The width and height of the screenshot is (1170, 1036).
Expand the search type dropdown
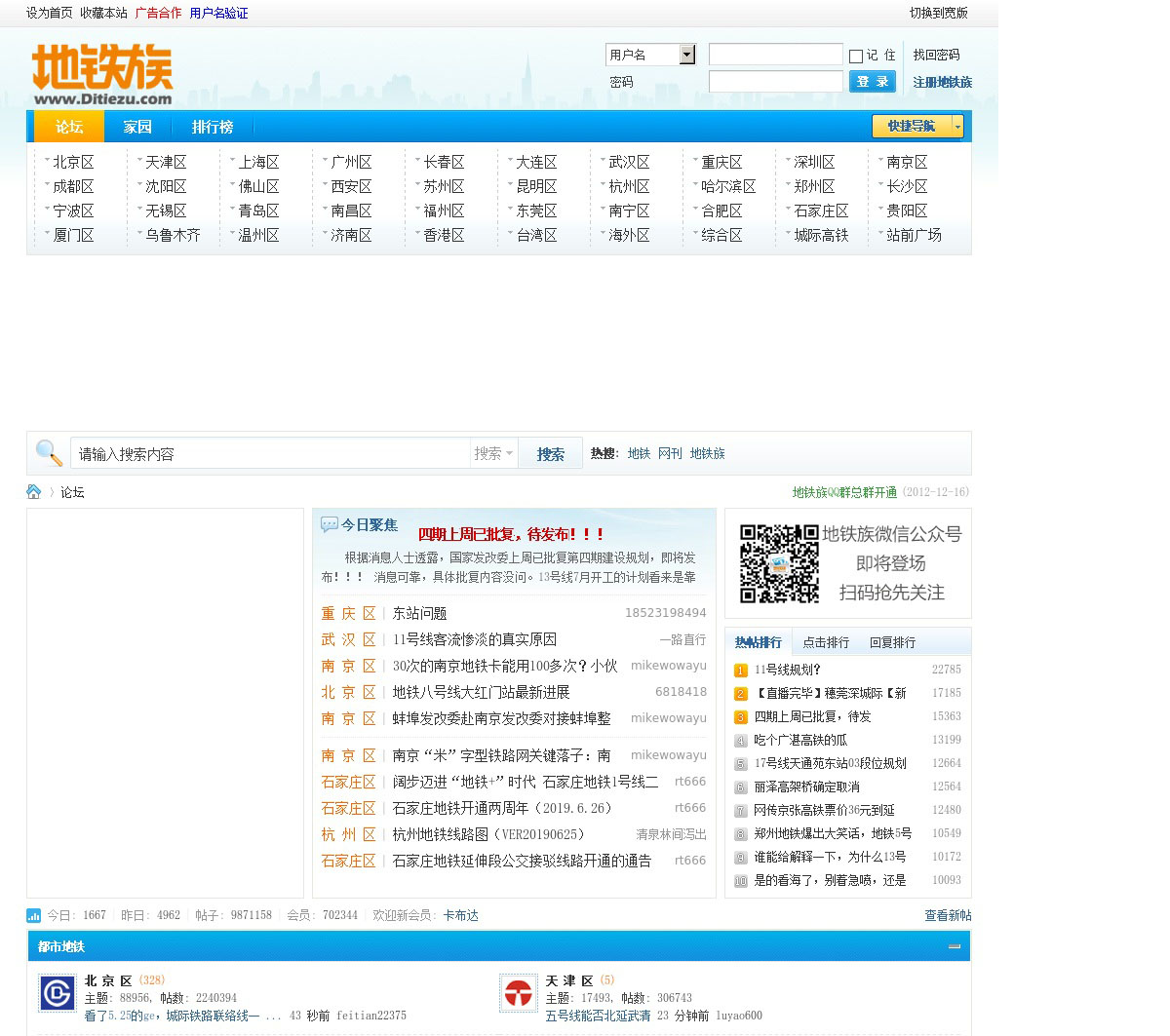click(x=493, y=453)
